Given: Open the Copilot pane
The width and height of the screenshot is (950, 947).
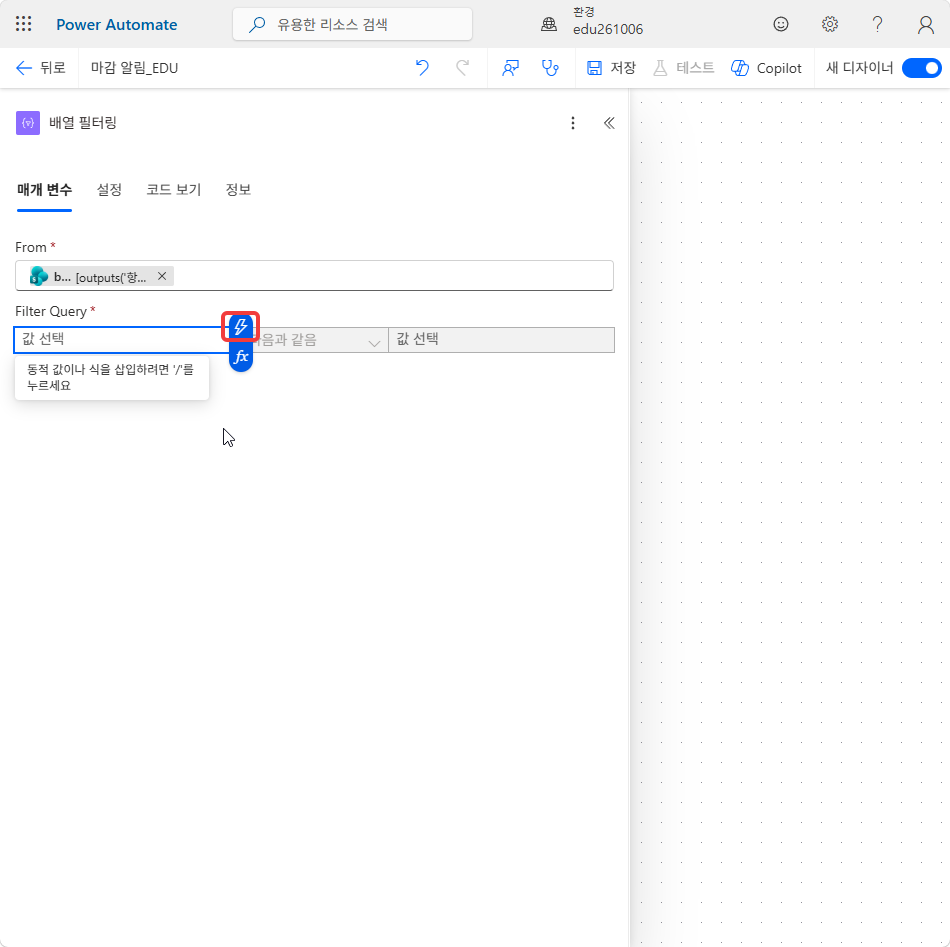Looking at the screenshot, I should point(766,68).
